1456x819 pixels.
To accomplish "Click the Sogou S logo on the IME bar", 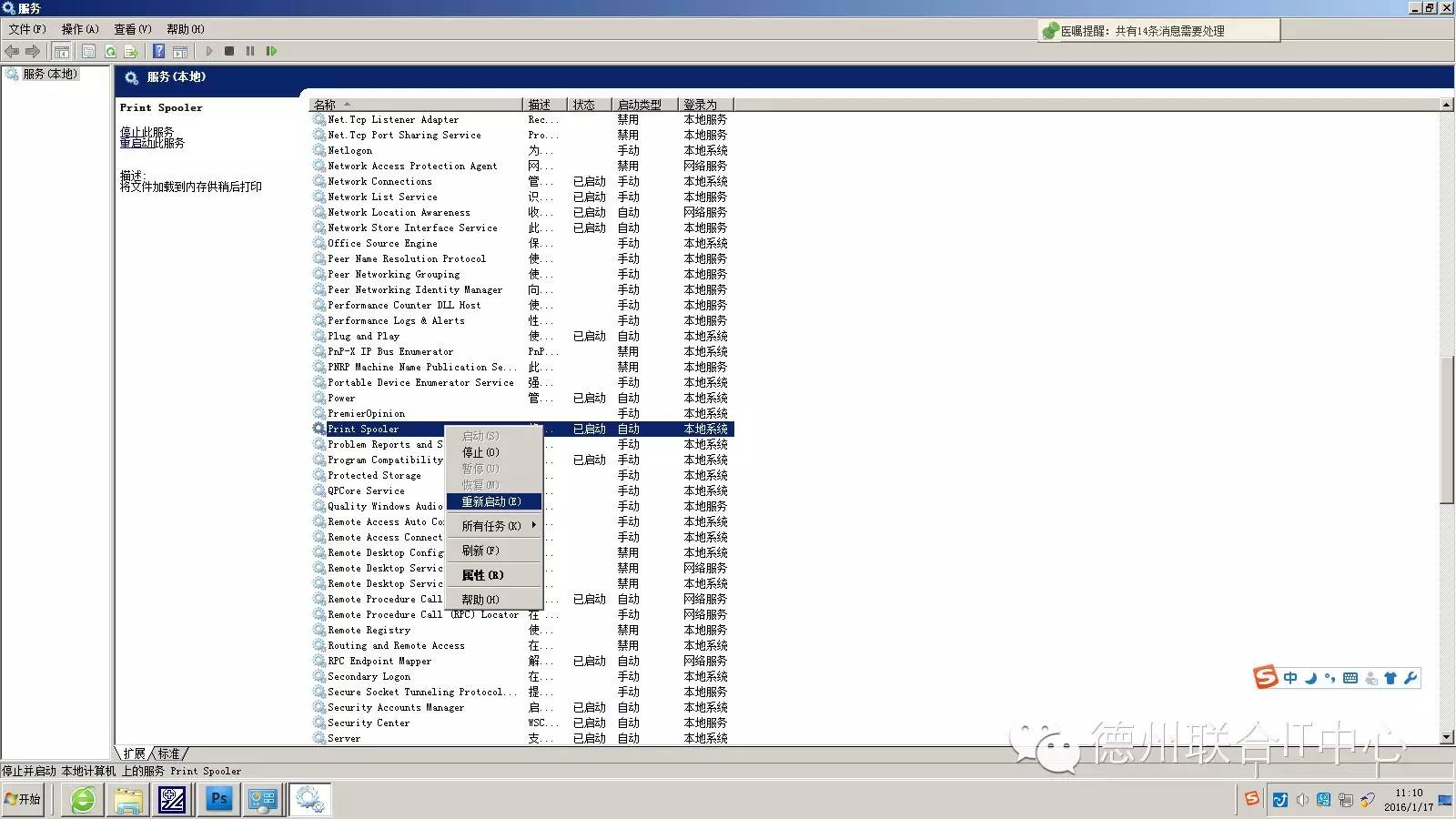I will coord(1266,677).
